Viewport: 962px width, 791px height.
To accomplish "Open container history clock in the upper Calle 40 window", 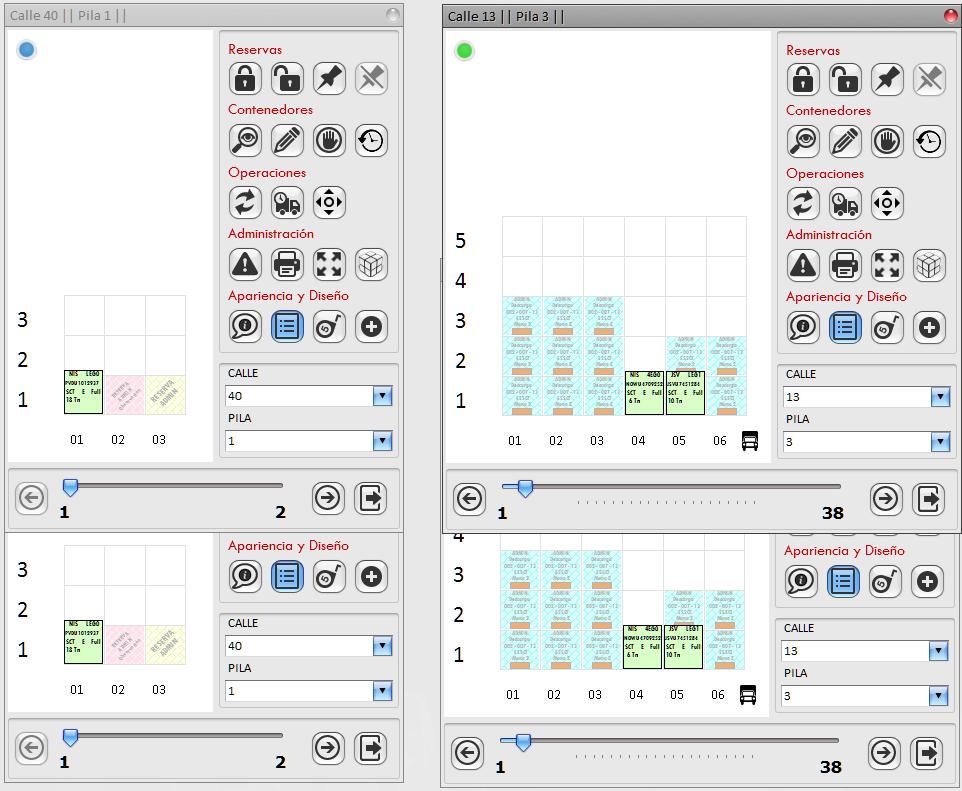I will point(371,141).
